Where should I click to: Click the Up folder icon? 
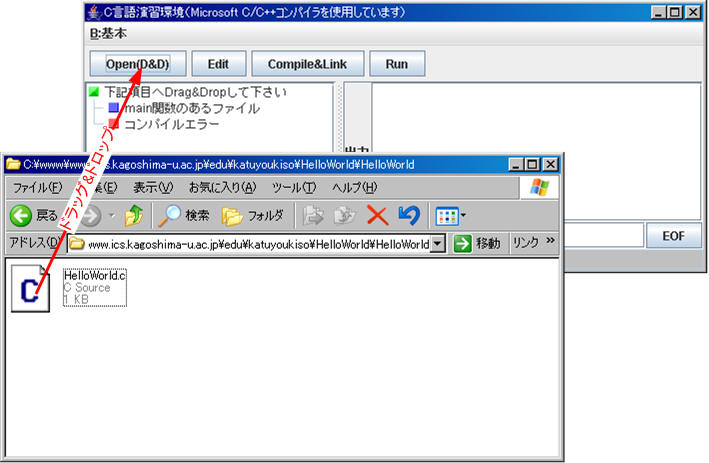pos(133,215)
